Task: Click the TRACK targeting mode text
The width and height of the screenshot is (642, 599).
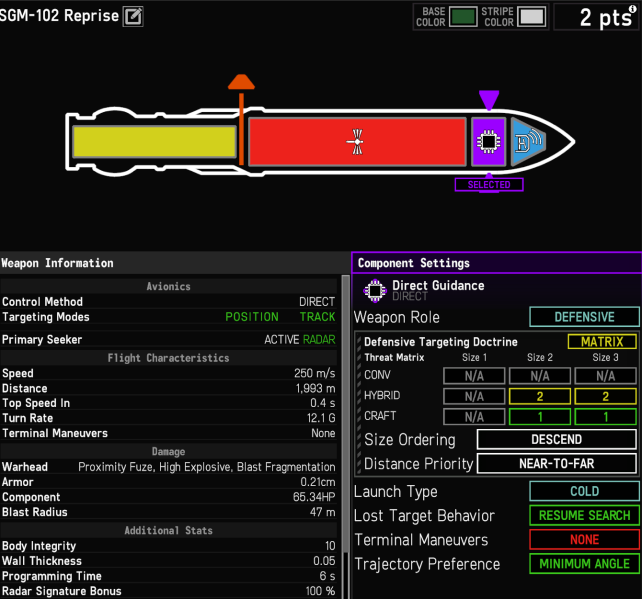Action: point(317,317)
